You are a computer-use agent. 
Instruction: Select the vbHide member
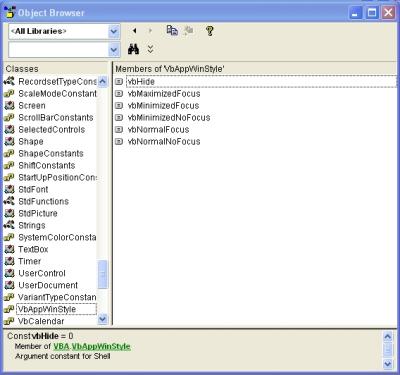point(141,82)
